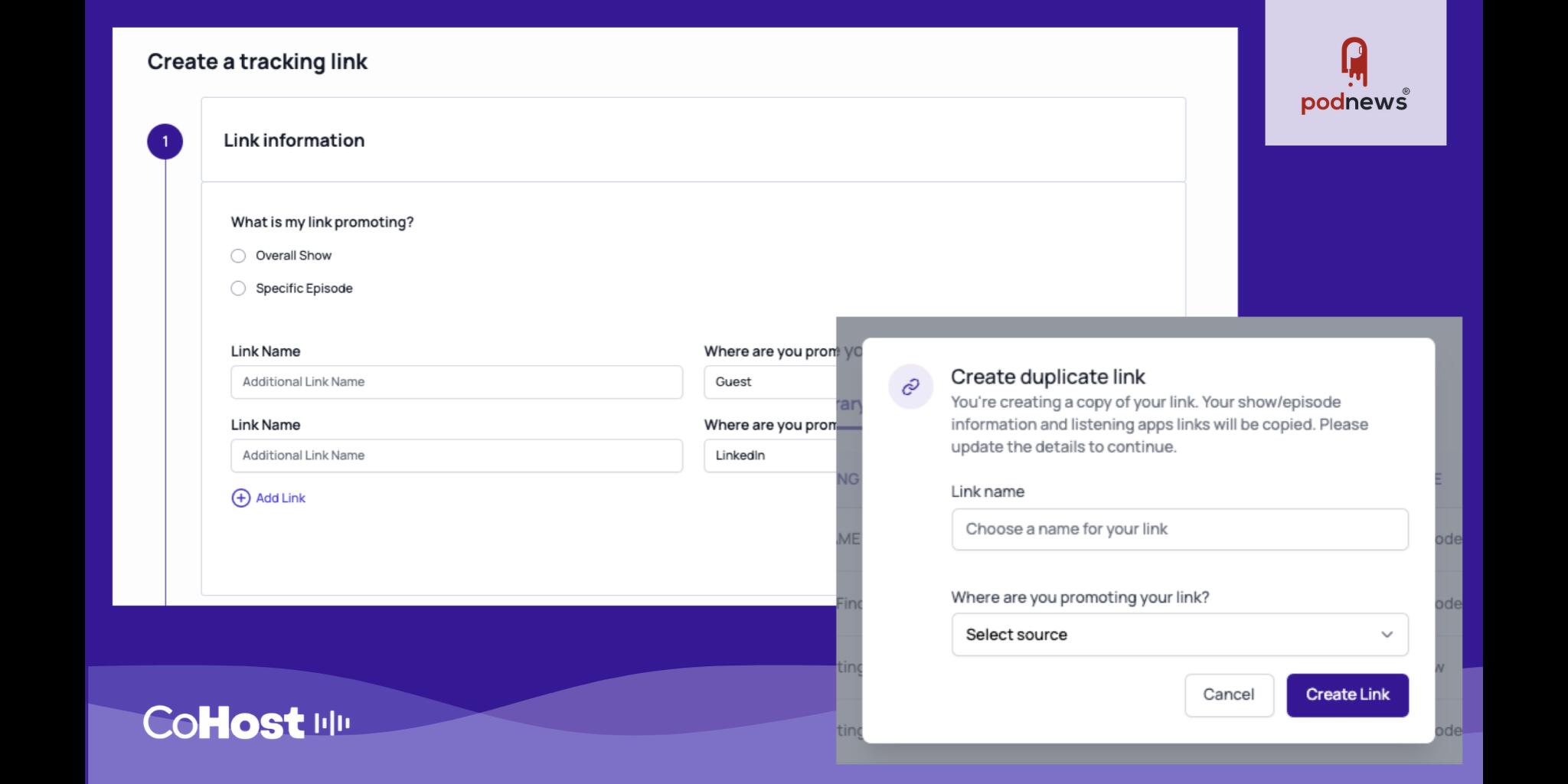
Task: Click the CoHost logo
Action: coord(247,722)
